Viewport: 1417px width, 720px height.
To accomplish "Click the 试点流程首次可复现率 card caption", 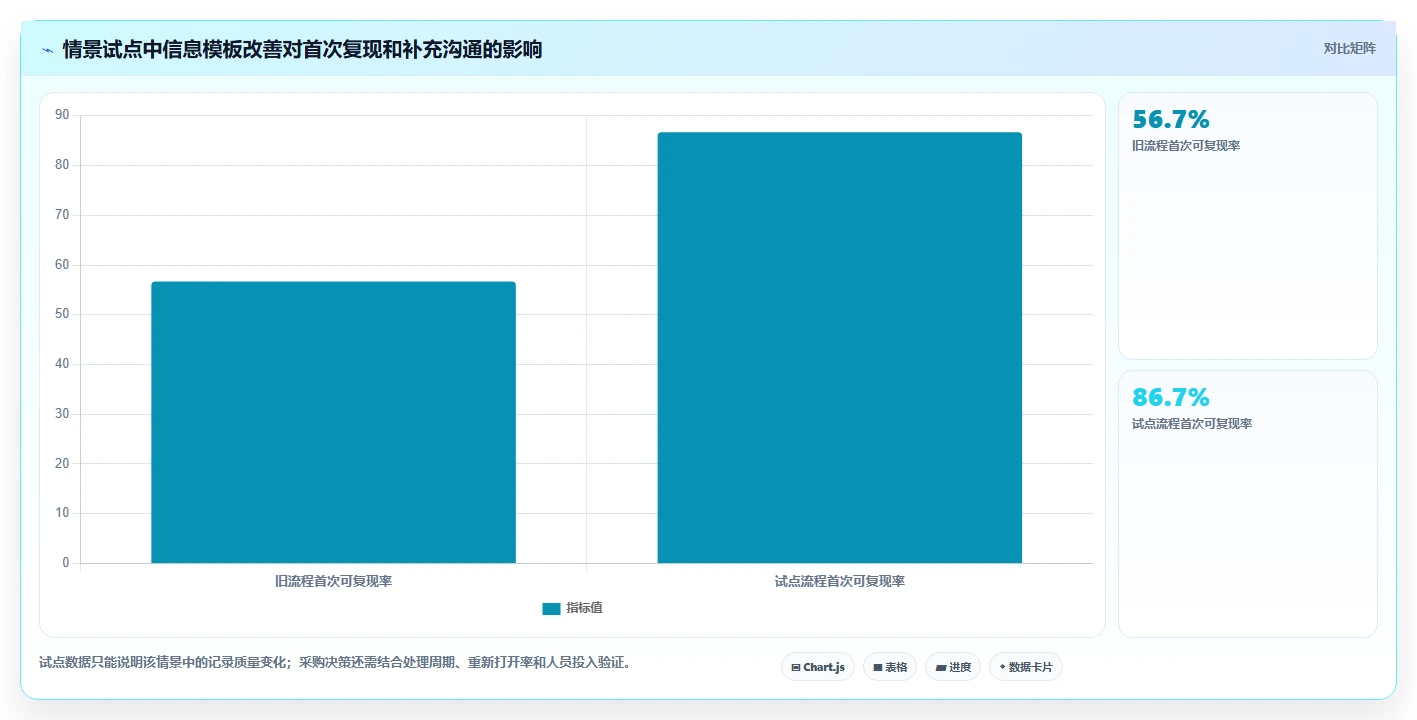I will click(x=1192, y=424).
